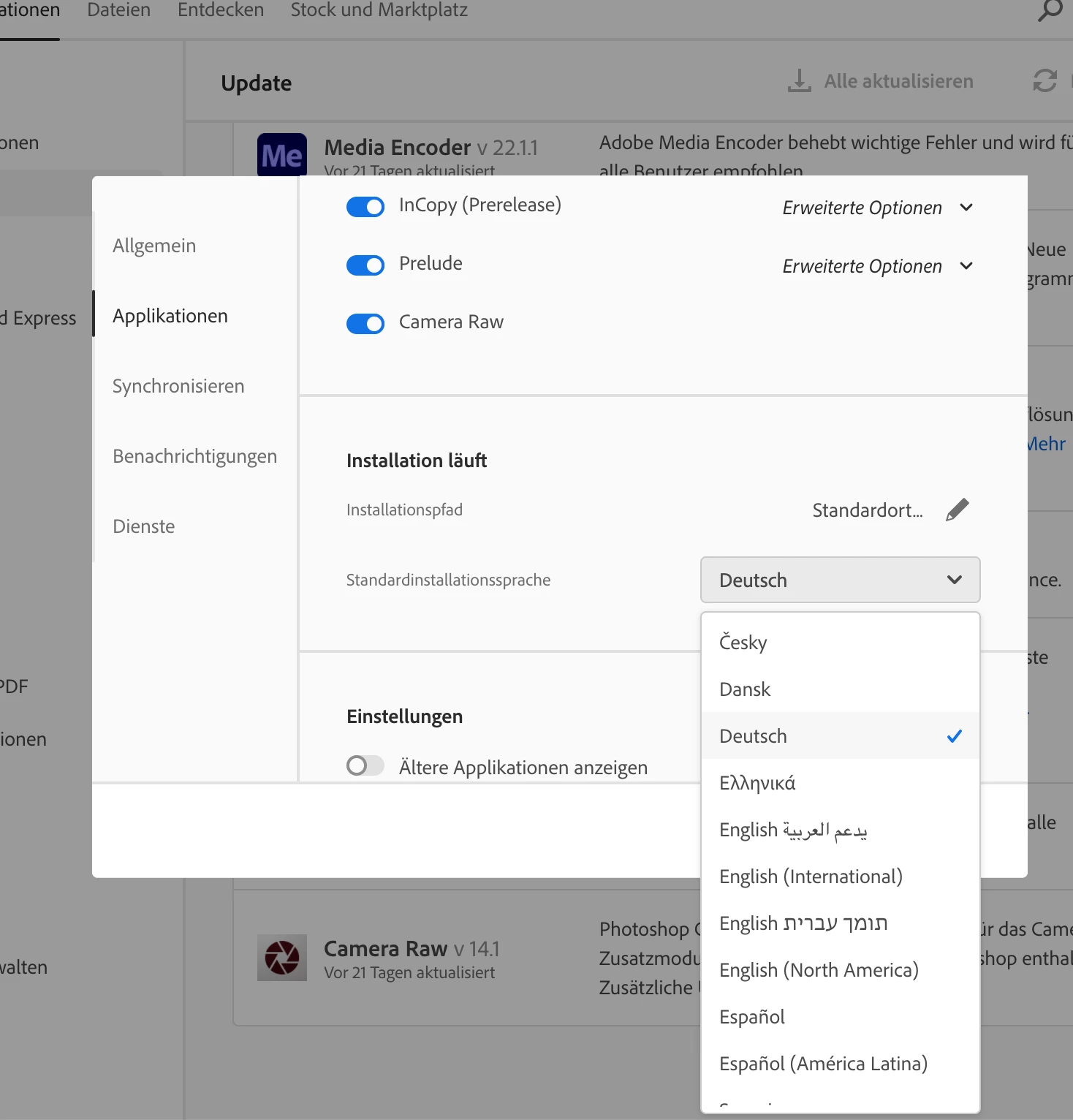The height and width of the screenshot is (1120, 1073).
Task: Click the Media Encoder app icon
Action: pyautogui.click(x=282, y=154)
